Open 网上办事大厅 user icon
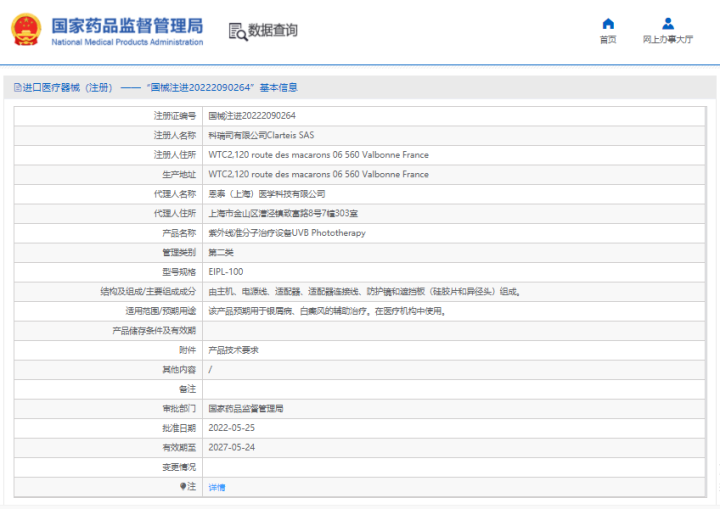 click(668, 23)
